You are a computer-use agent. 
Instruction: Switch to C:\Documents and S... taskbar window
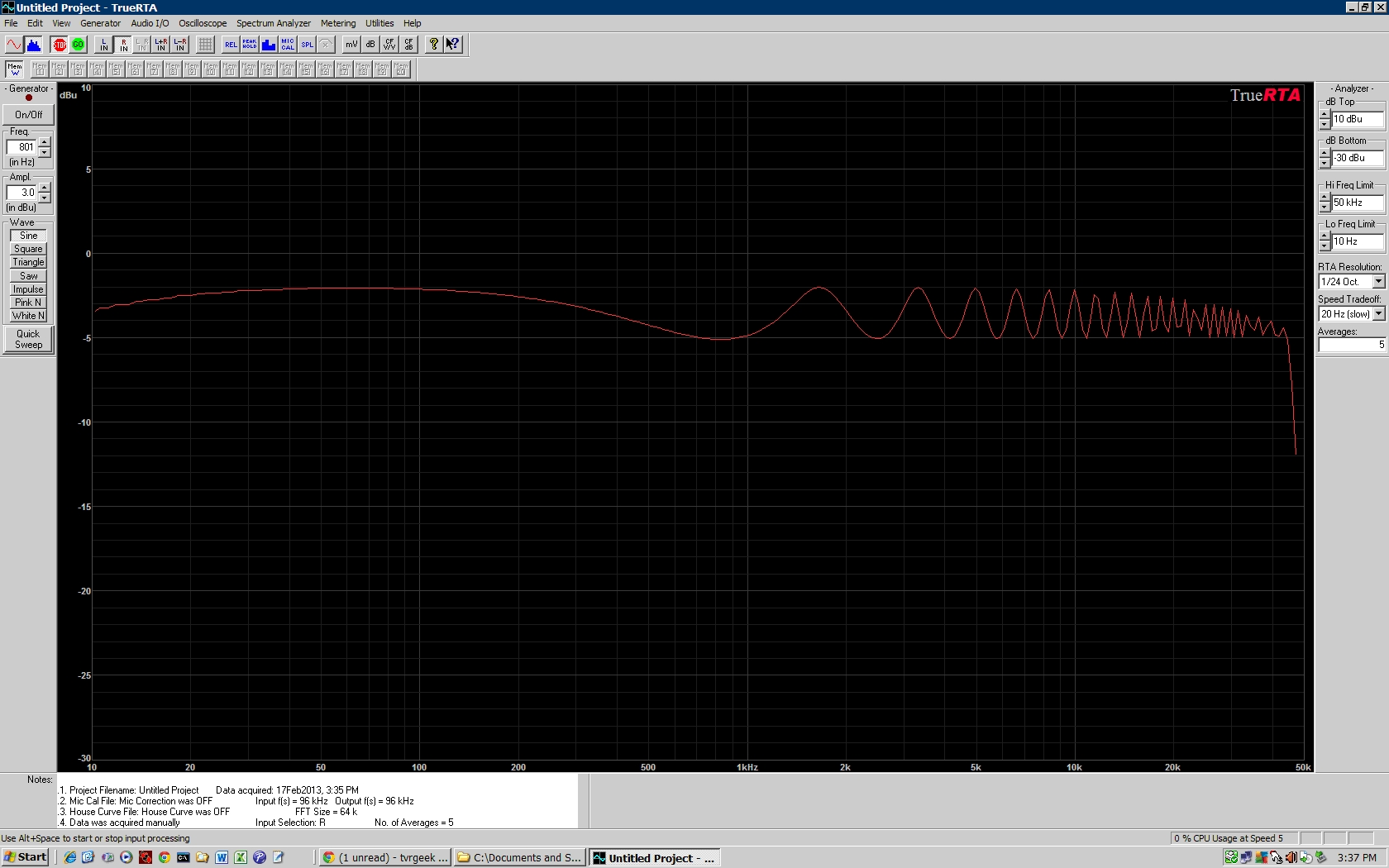[520, 857]
